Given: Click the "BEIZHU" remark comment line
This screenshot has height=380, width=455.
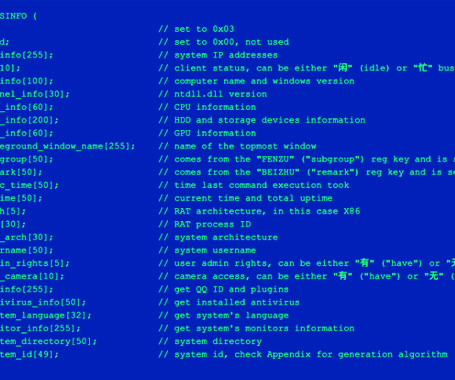Looking at the screenshot, I should (x=307, y=172).
